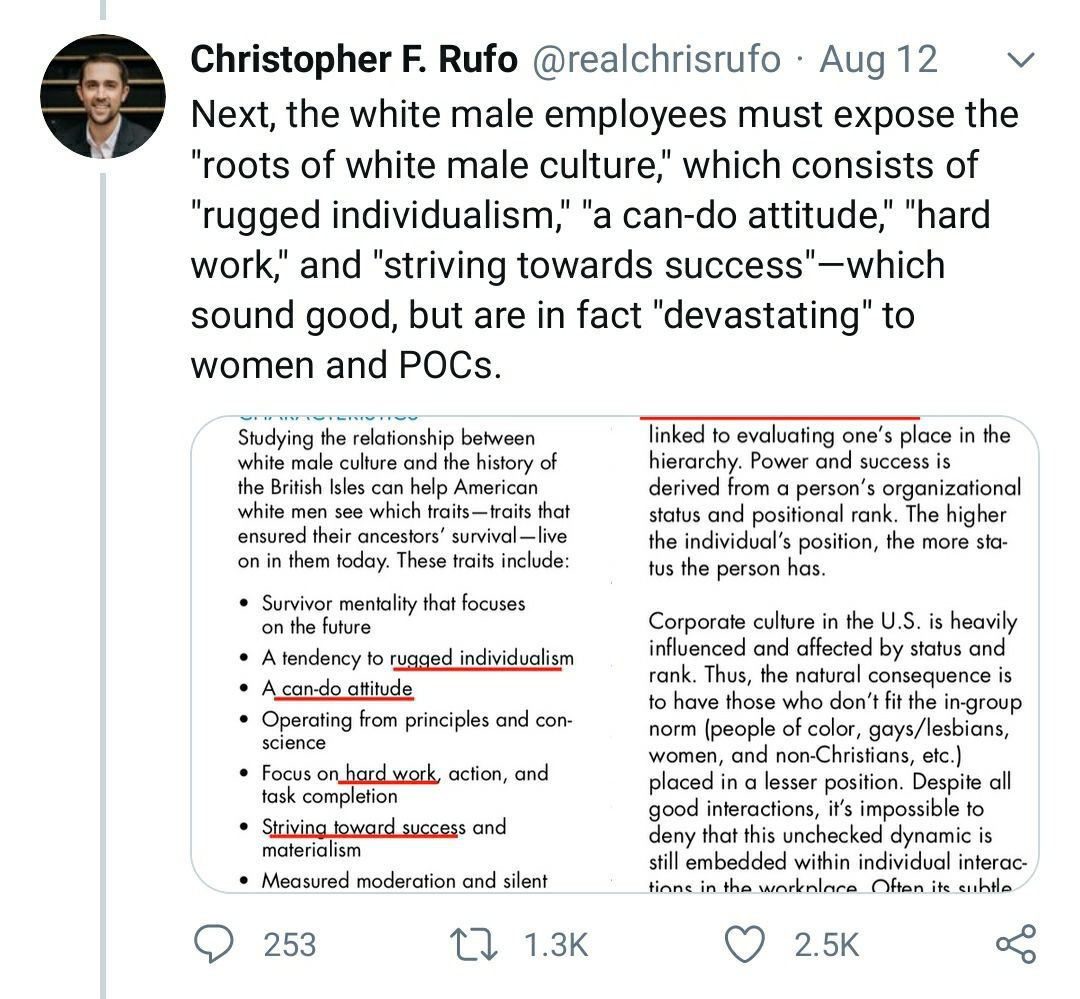The width and height of the screenshot is (1080, 999).
Task: Click the "Striving toward success" bullet in the image
Action: click(x=362, y=827)
